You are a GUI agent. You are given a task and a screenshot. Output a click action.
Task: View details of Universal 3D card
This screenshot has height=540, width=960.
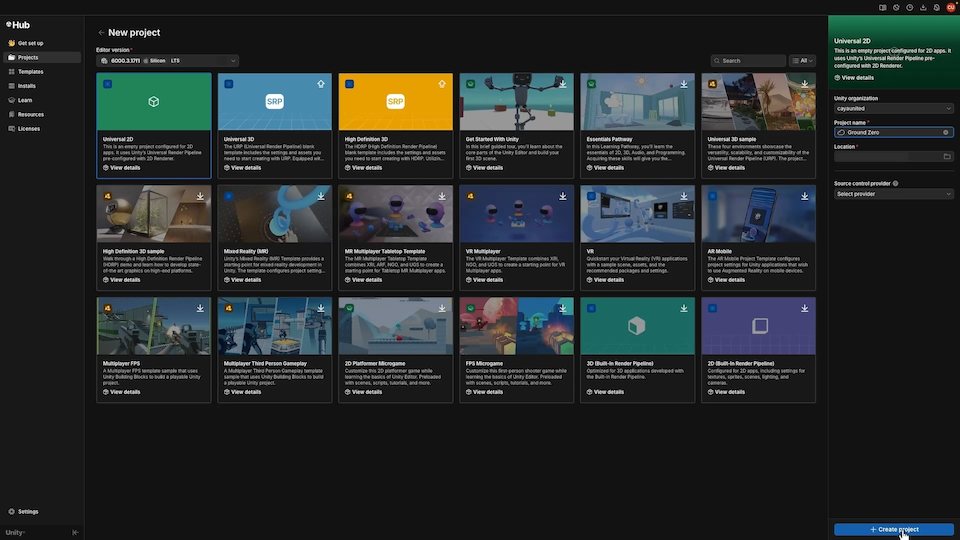[242, 167]
